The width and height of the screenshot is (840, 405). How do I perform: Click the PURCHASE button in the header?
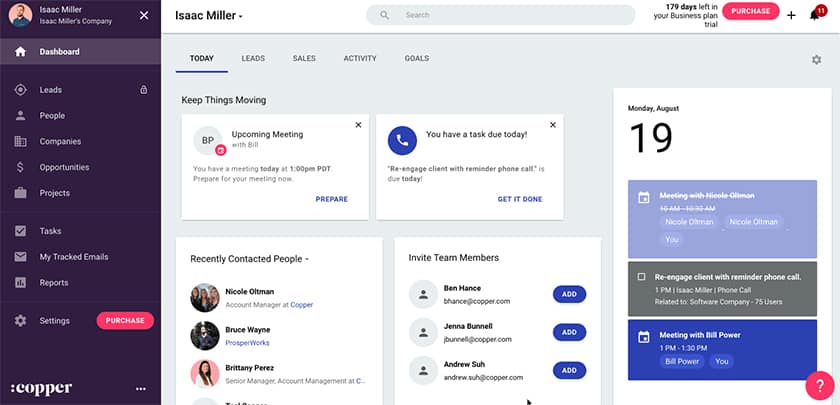coord(751,11)
